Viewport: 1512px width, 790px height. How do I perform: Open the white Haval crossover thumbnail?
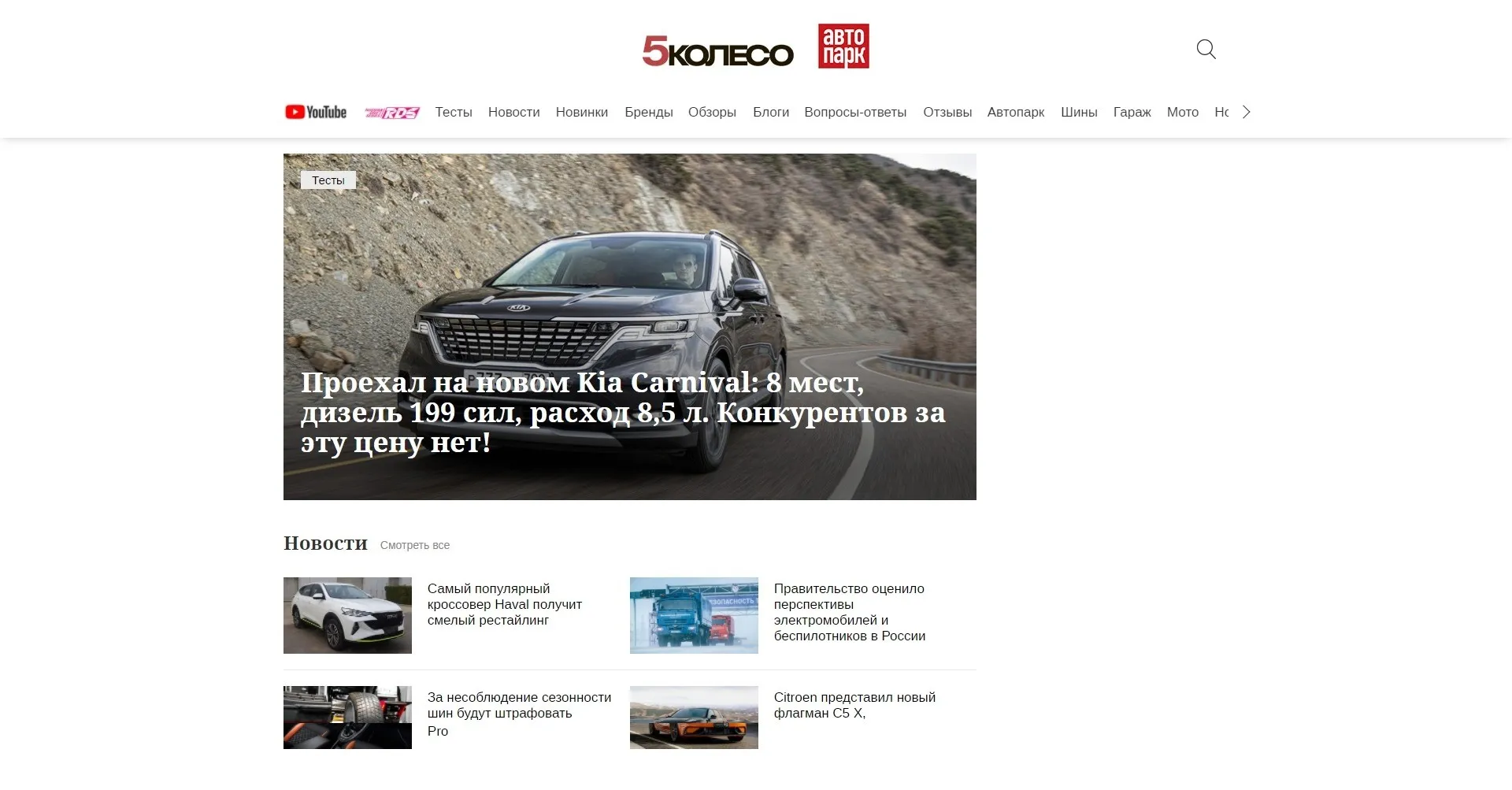(347, 615)
